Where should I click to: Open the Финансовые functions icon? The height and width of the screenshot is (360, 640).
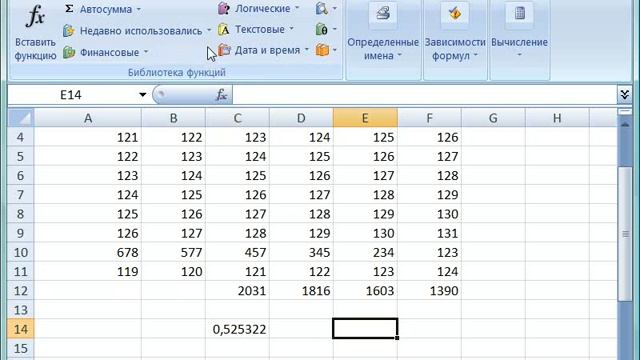coord(69,52)
